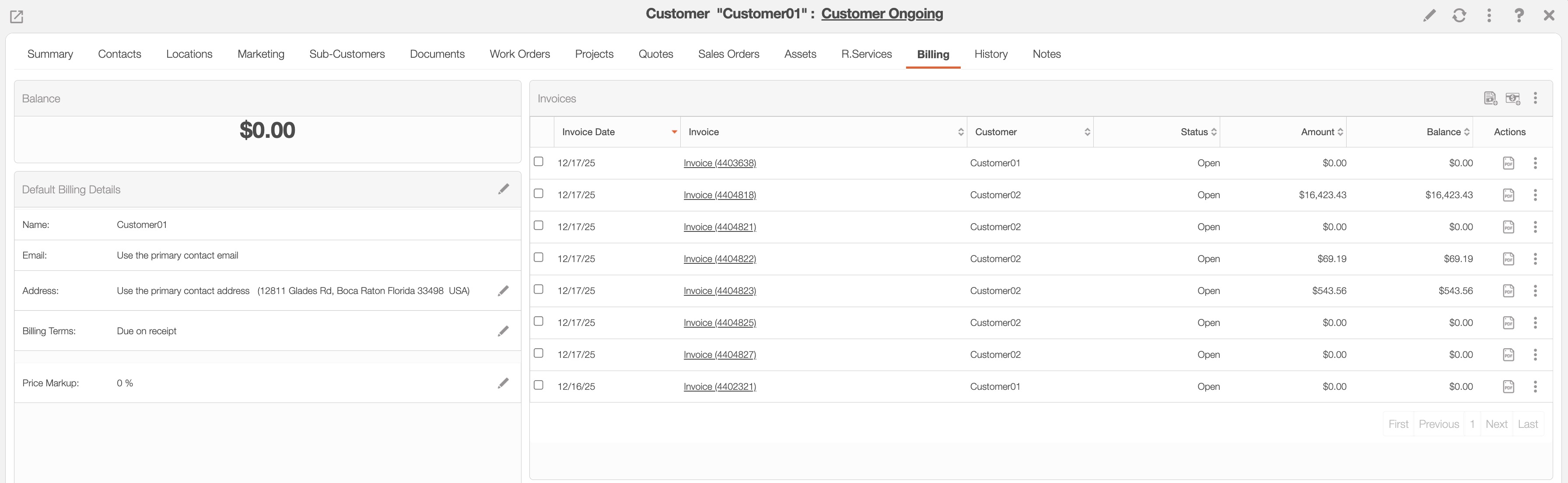Click the add payment icon in Invoices header
The width and height of the screenshot is (1568, 483).
[1512, 98]
